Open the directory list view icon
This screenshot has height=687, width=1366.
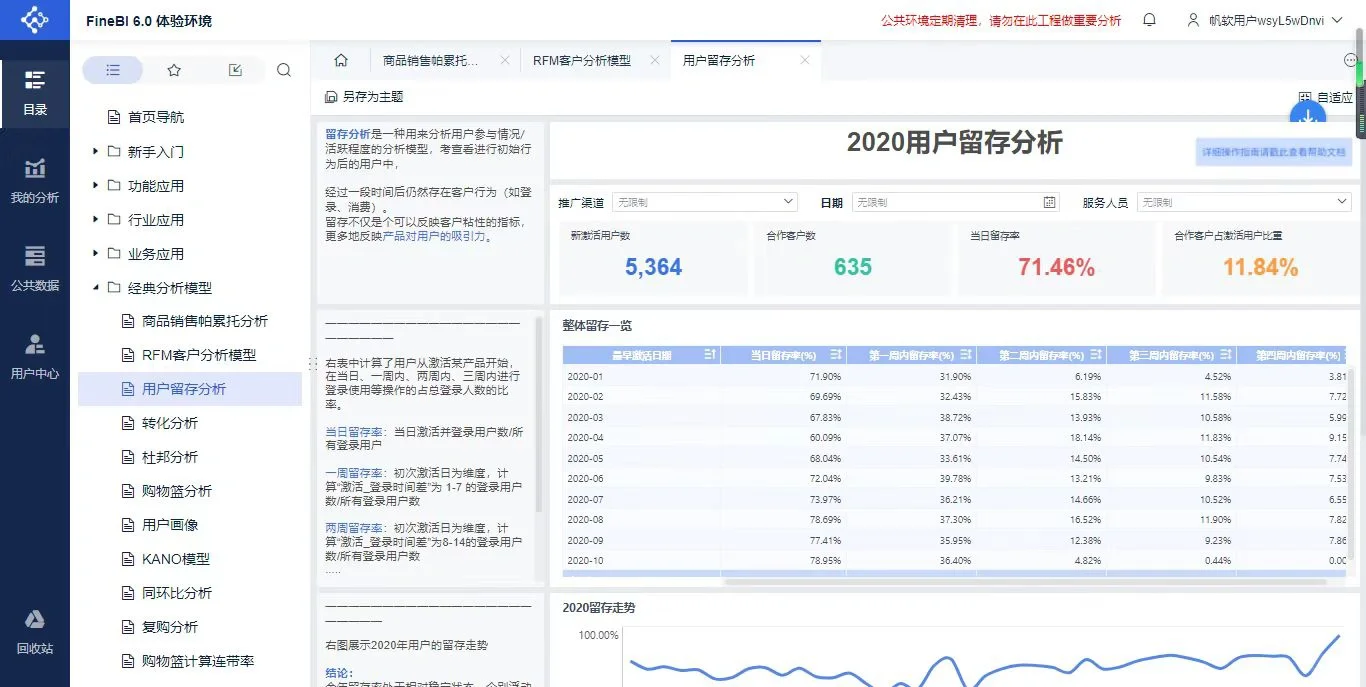[112, 69]
